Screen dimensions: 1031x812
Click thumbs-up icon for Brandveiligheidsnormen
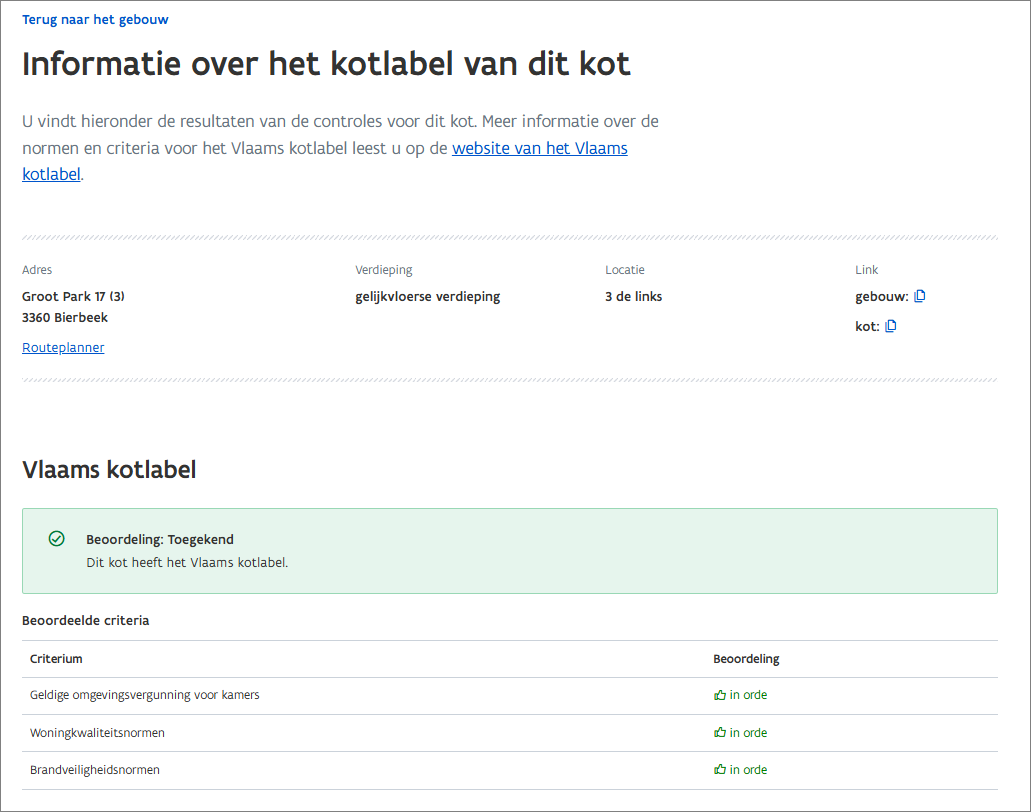(x=719, y=770)
